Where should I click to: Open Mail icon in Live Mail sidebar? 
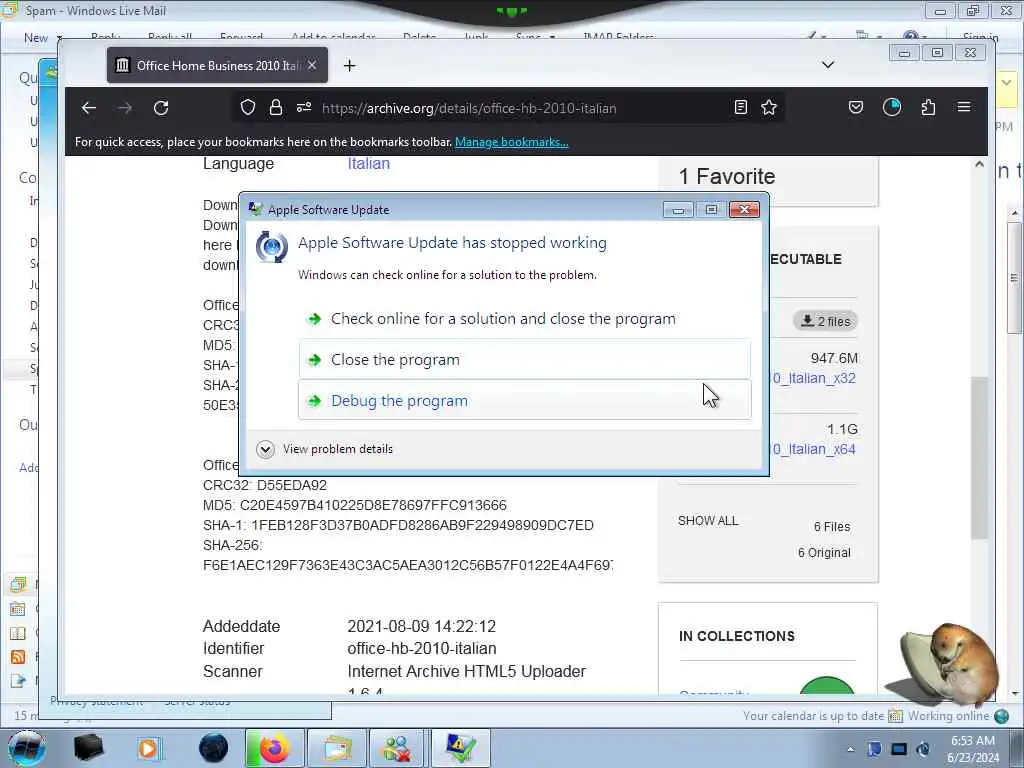coord(18,584)
